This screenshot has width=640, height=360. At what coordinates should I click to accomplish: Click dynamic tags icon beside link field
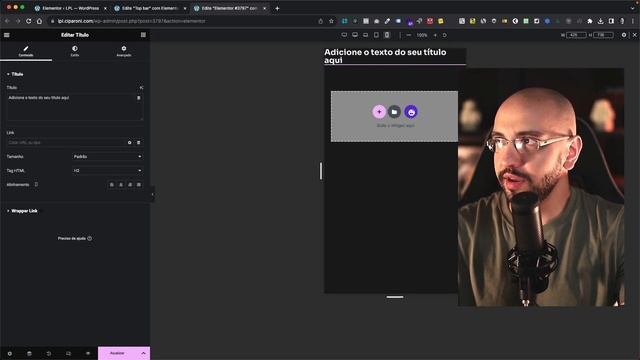tap(139, 142)
